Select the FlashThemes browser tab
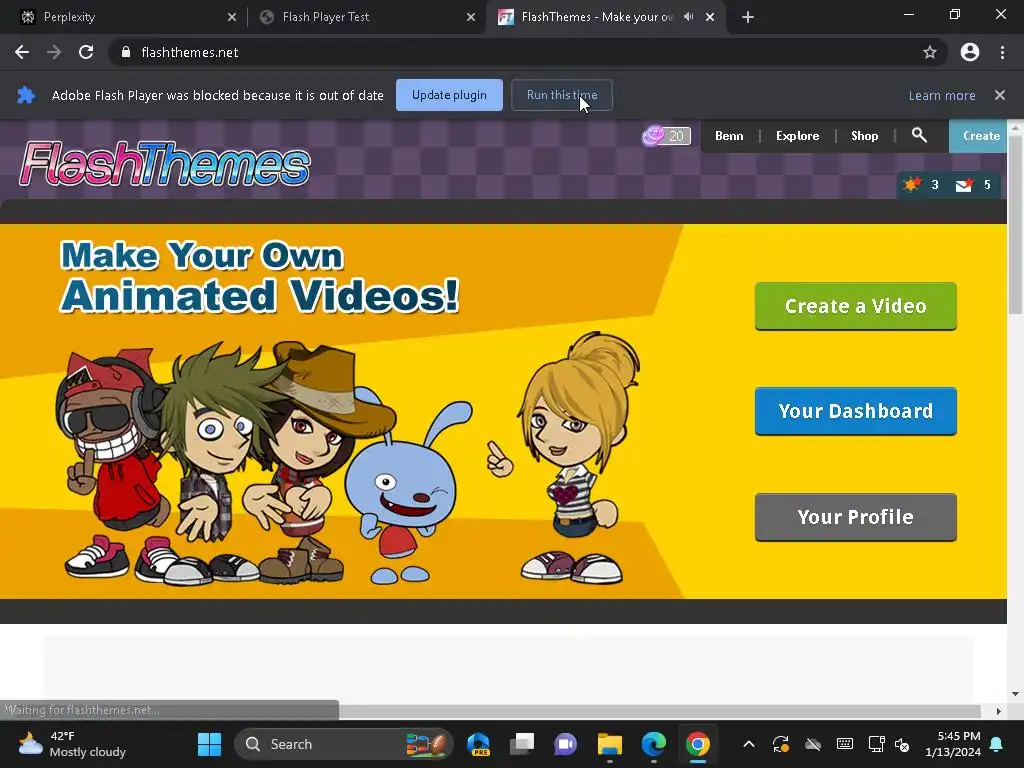 [x=594, y=17]
